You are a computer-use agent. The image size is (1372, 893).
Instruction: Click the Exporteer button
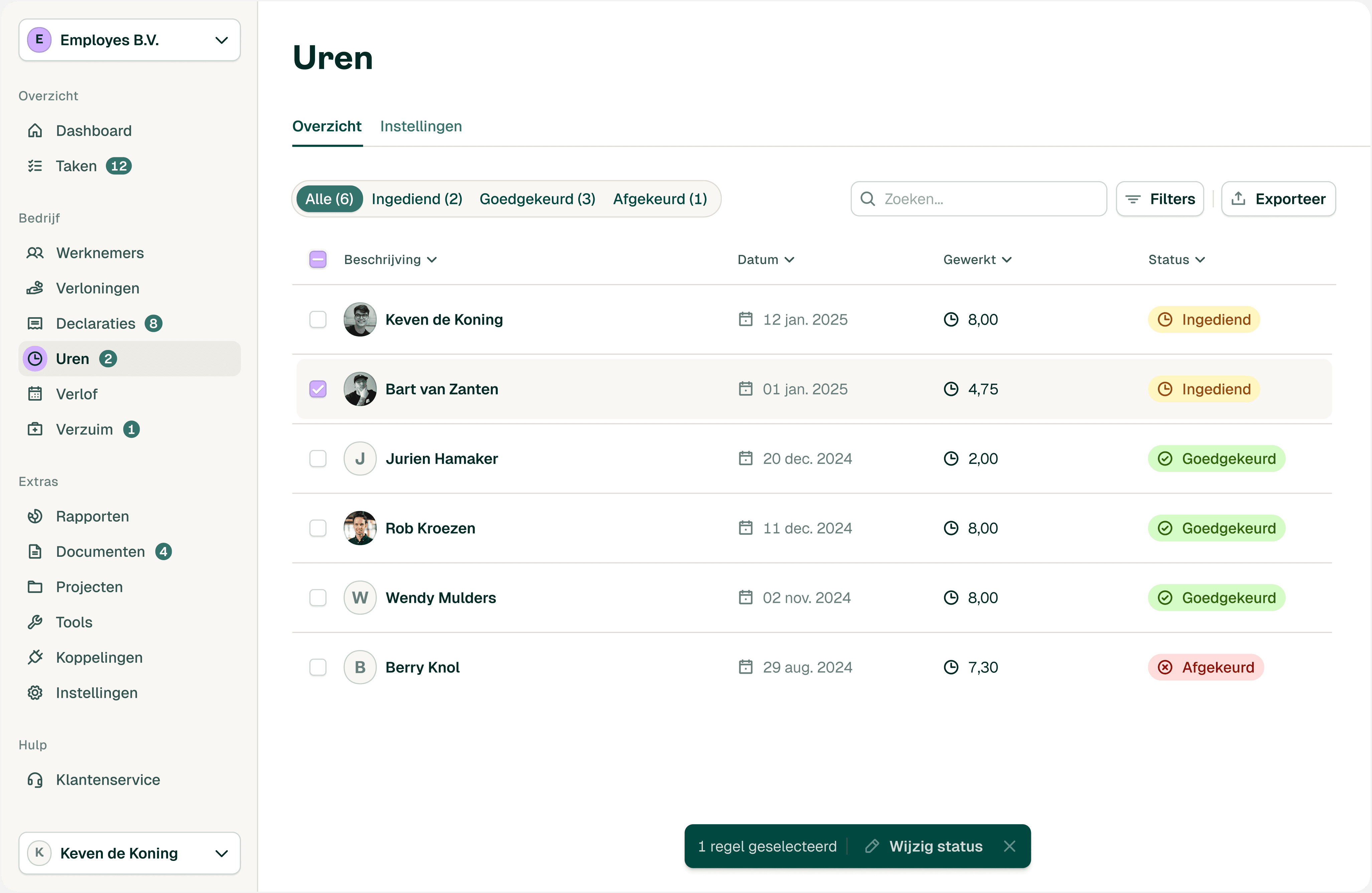coord(1278,199)
